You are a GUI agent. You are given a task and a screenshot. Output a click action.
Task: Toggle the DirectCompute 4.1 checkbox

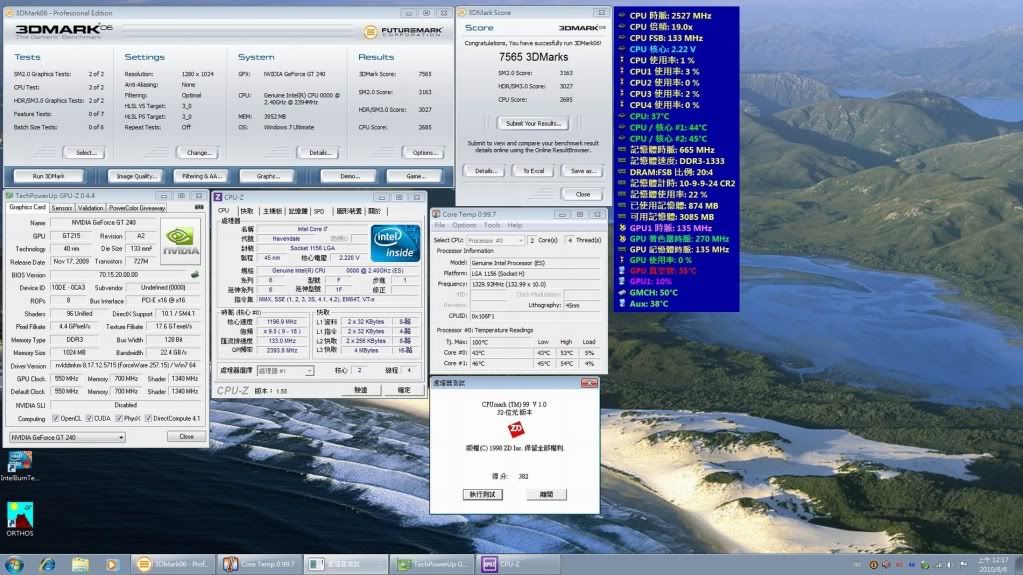149,418
